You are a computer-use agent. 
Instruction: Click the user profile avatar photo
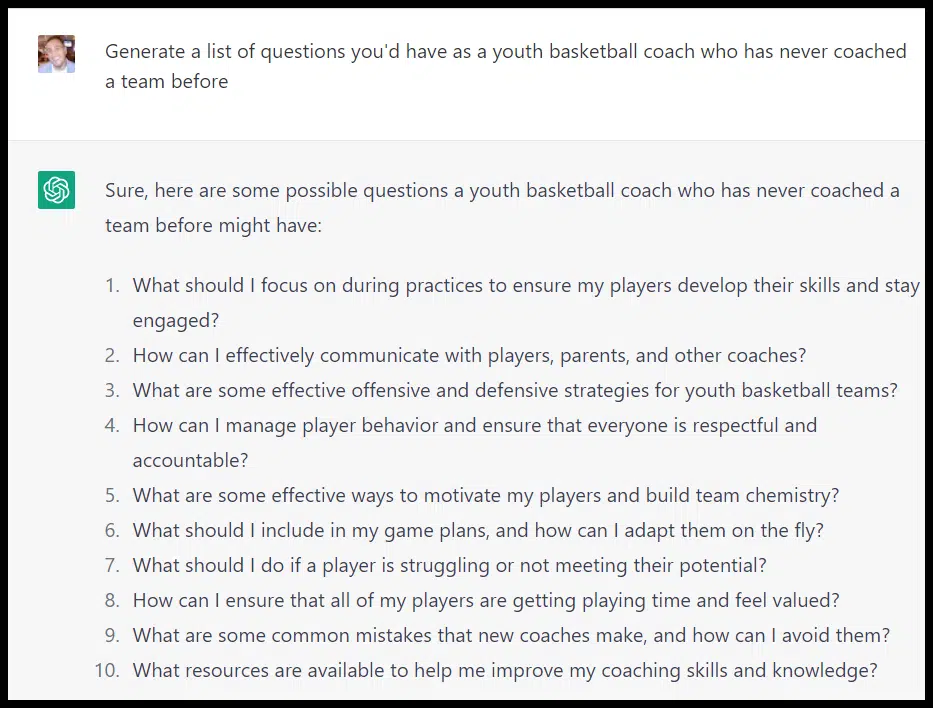tap(56, 54)
